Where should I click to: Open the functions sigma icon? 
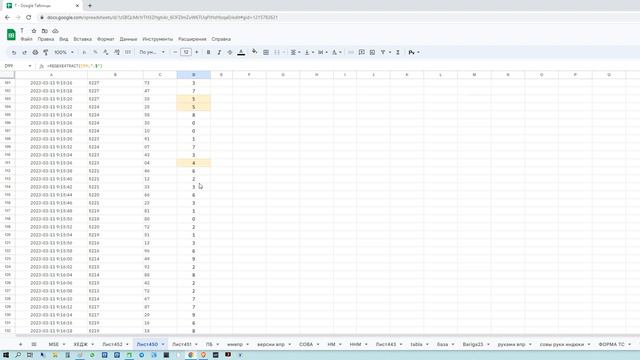(398, 53)
